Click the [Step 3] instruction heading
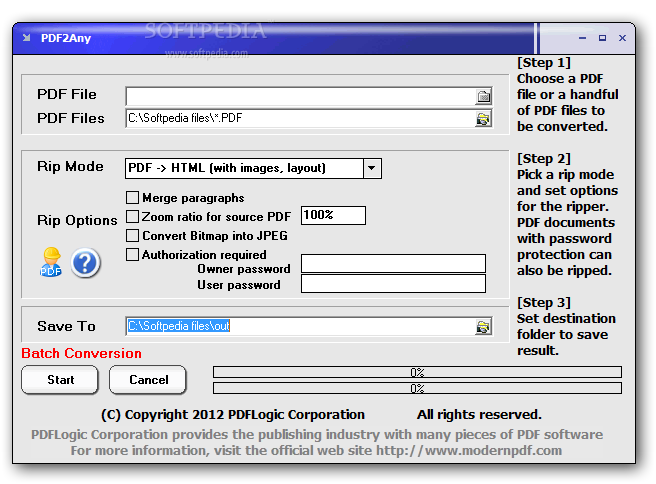Viewport: 656px width, 484px height. click(x=543, y=302)
